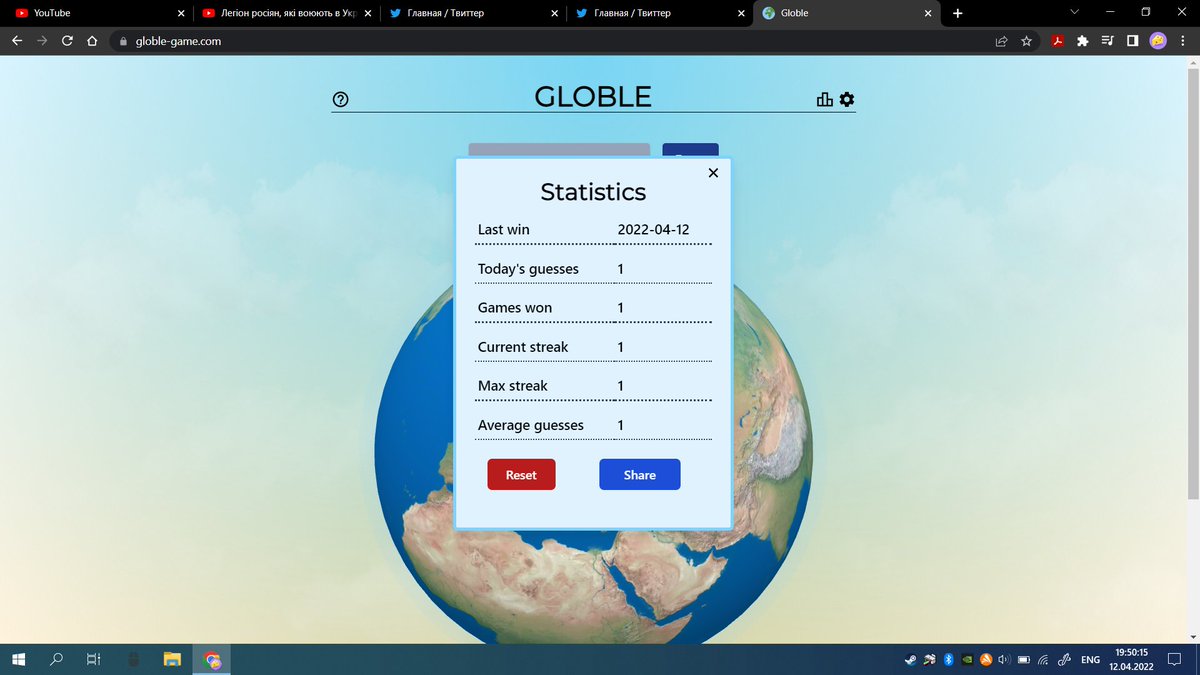Image resolution: width=1200 pixels, height=675 pixels.
Task: Click the Games won row label
Action: point(515,308)
